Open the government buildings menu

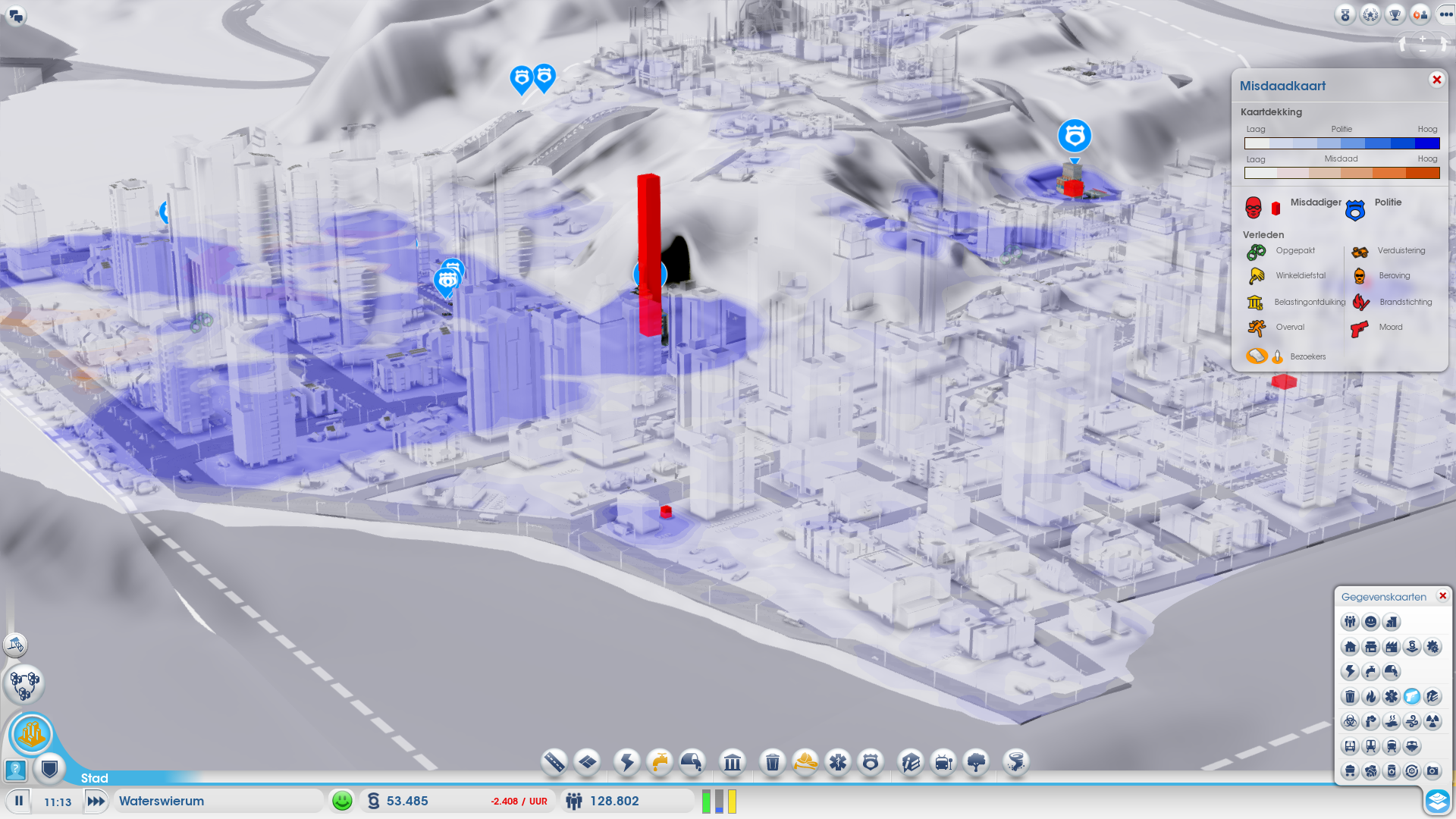tap(733, 761)
